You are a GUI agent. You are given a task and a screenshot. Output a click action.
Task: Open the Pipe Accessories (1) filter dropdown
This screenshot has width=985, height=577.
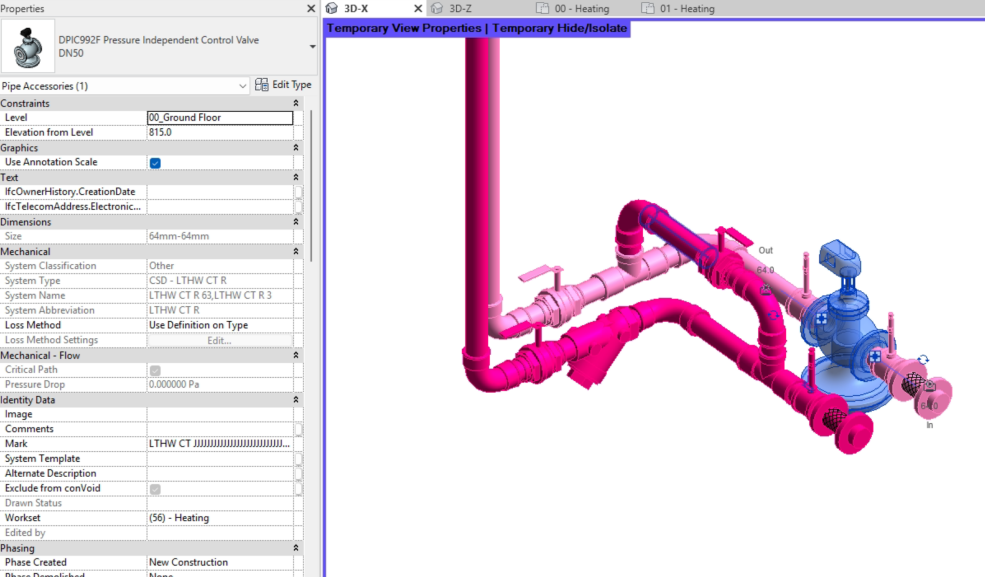click(x=124, y=86)
